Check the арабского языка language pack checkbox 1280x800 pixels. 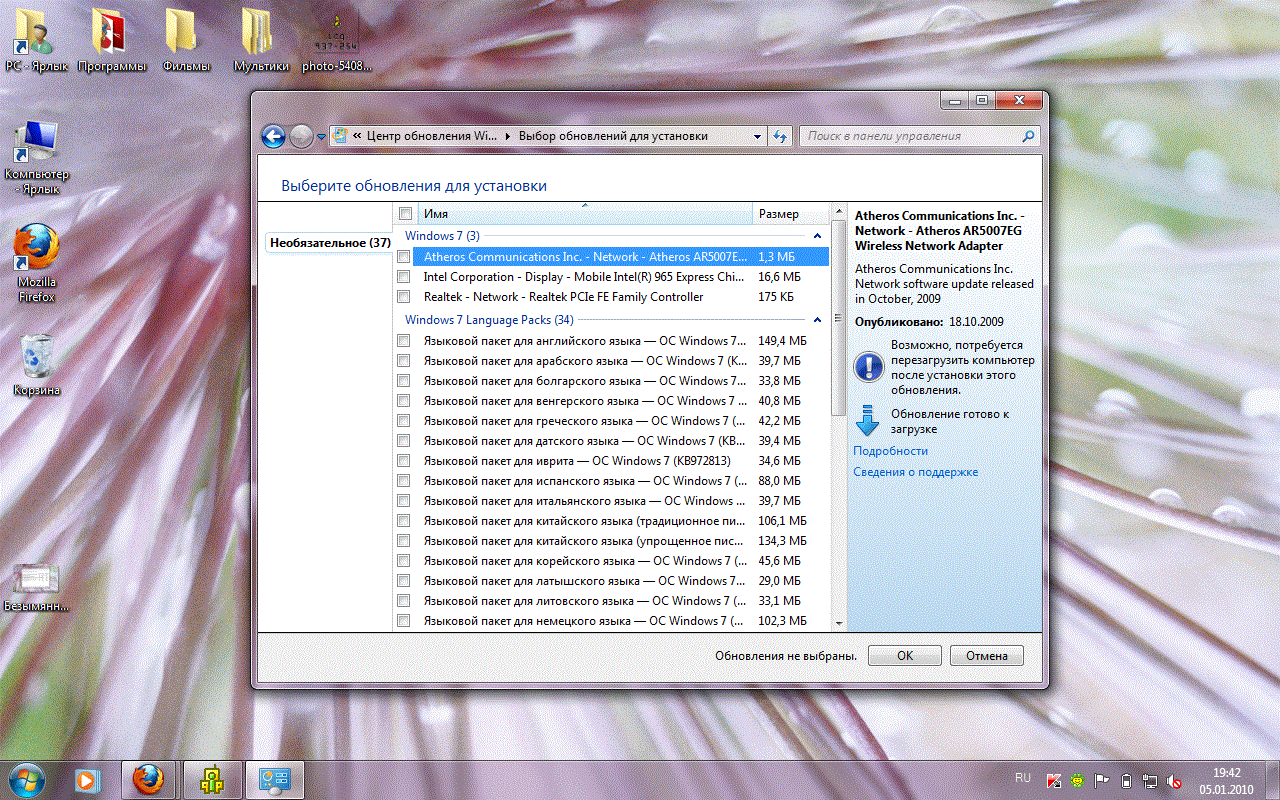403,361
